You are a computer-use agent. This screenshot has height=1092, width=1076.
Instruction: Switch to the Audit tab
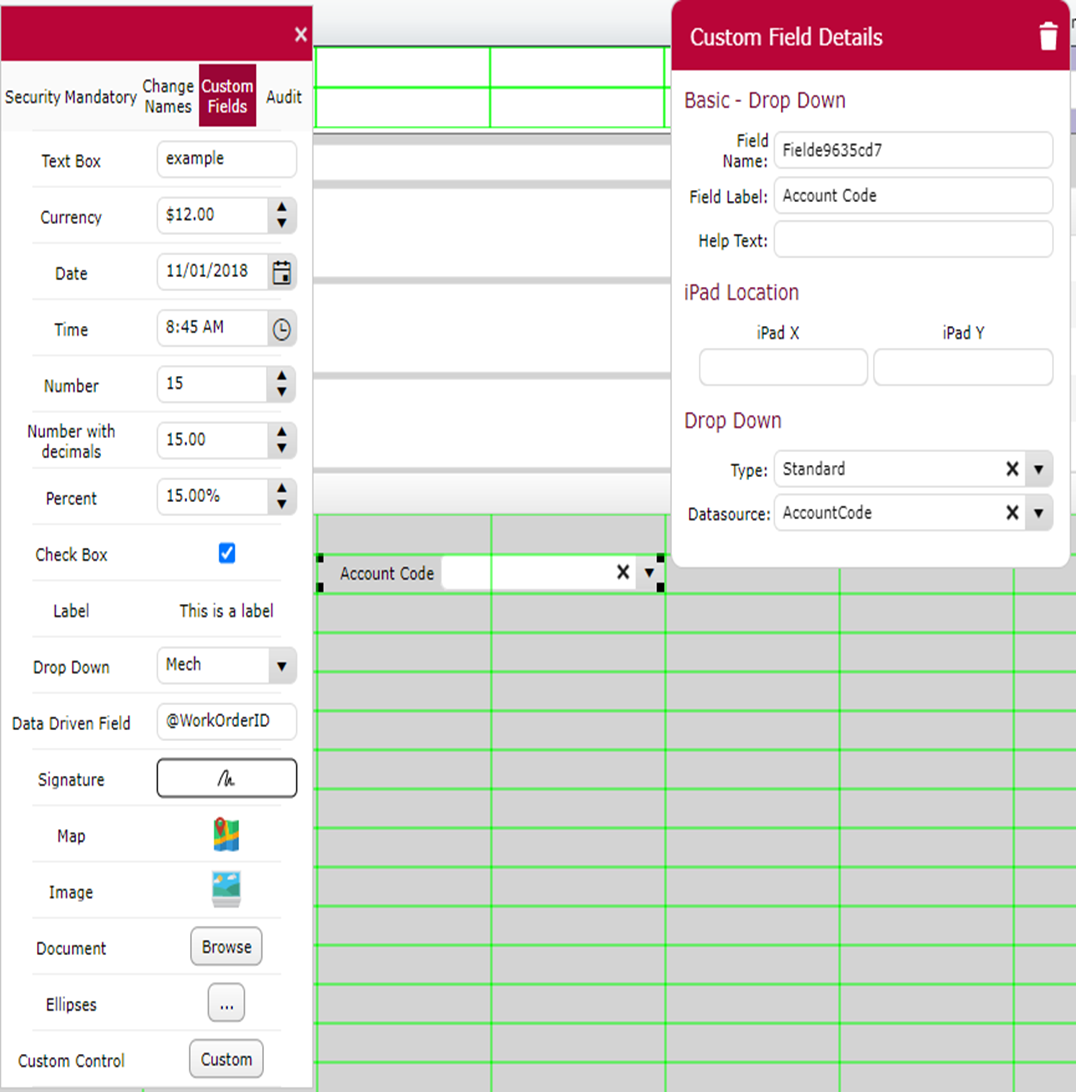click(284, 97)
